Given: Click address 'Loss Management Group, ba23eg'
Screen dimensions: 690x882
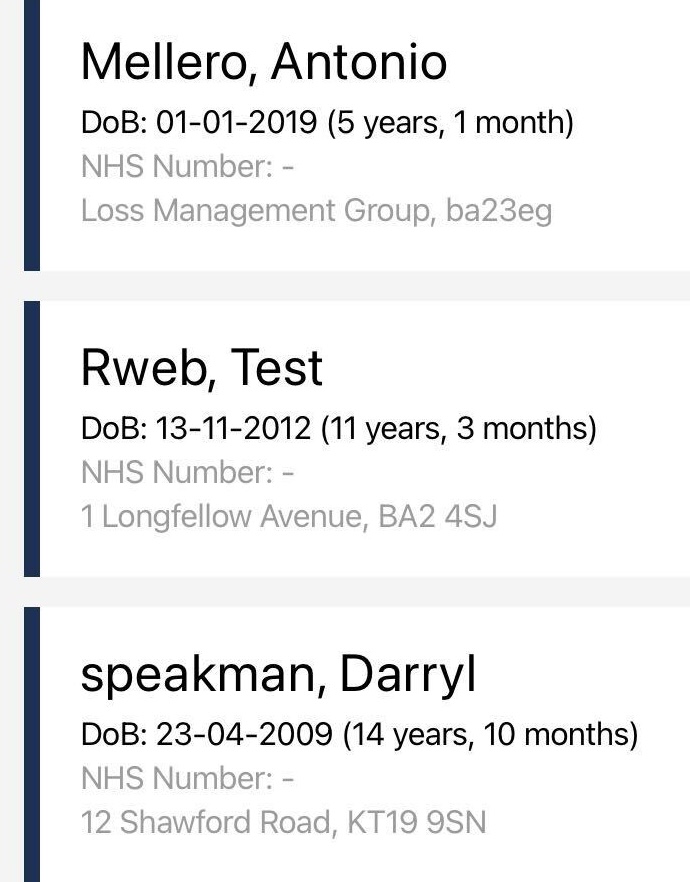Looking at the screenshot, I should [x=316, y=211].
